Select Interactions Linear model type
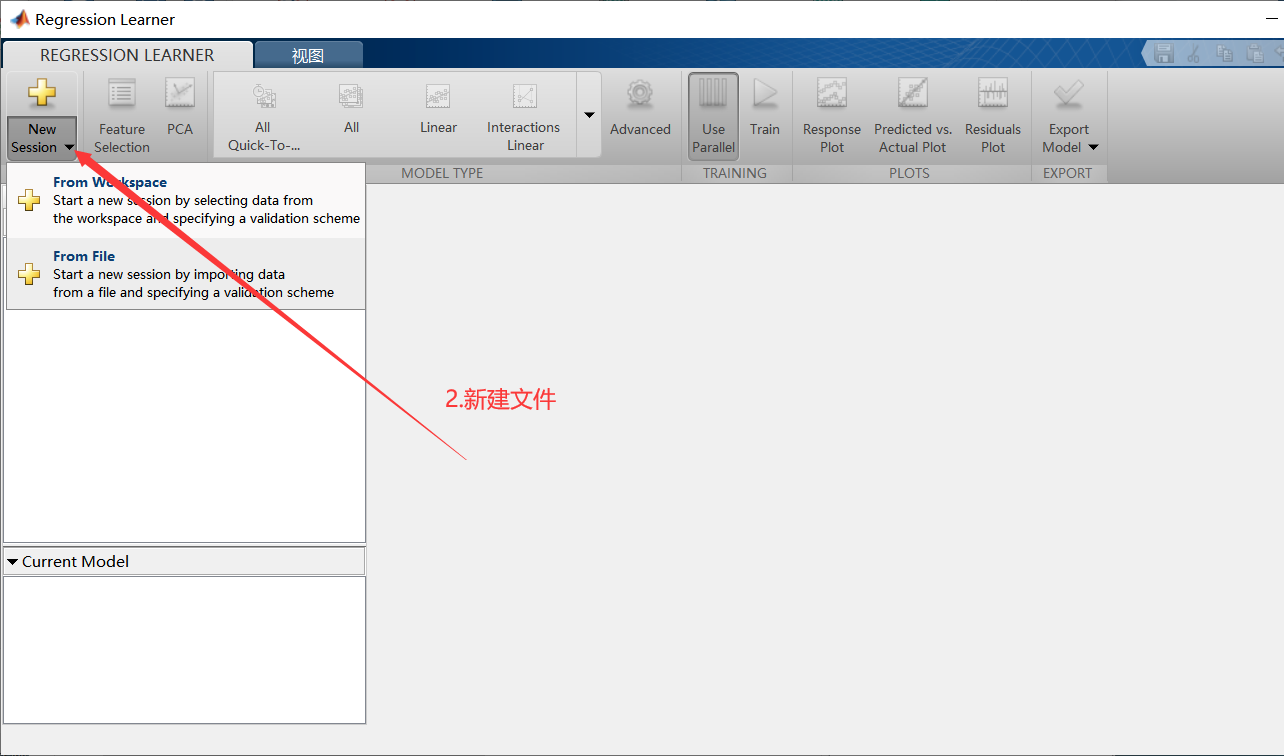This screenshot has width=1284, height=756. 524,116
